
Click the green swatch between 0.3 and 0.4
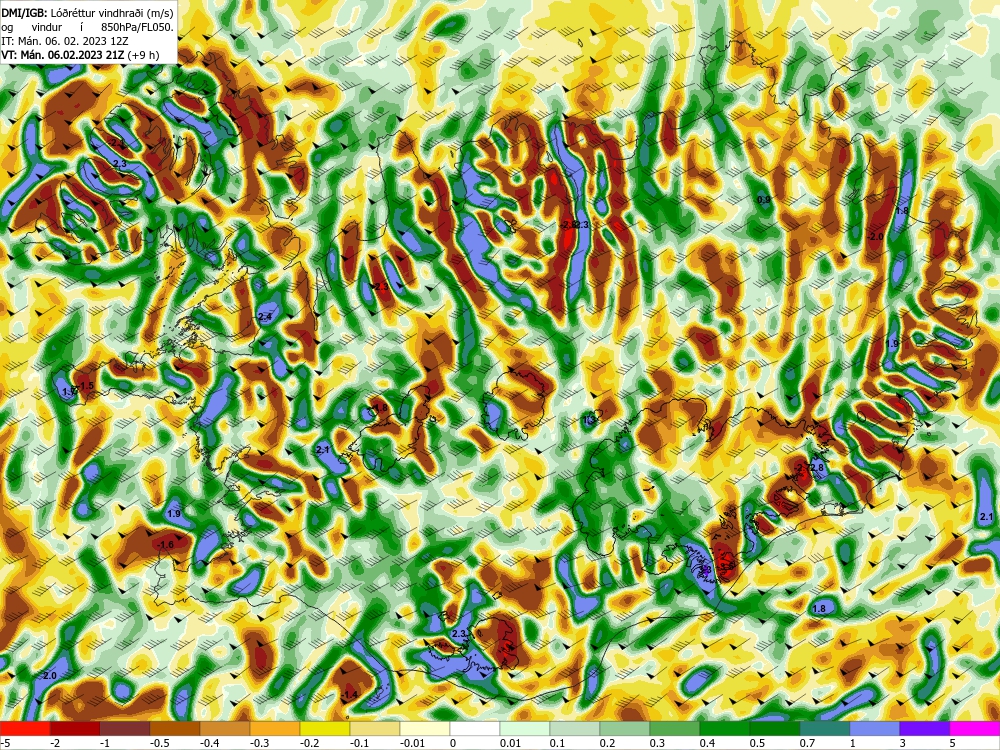[675, 728]
